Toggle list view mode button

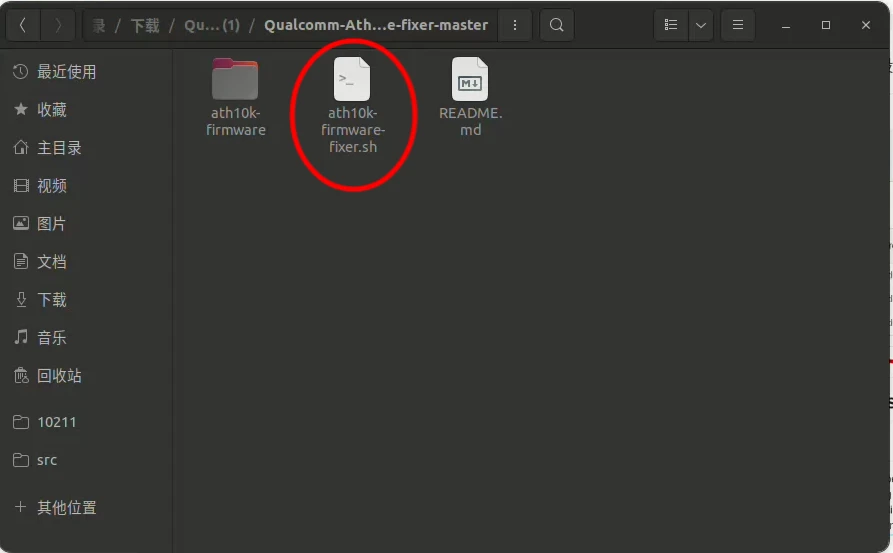tap(671, 25)
